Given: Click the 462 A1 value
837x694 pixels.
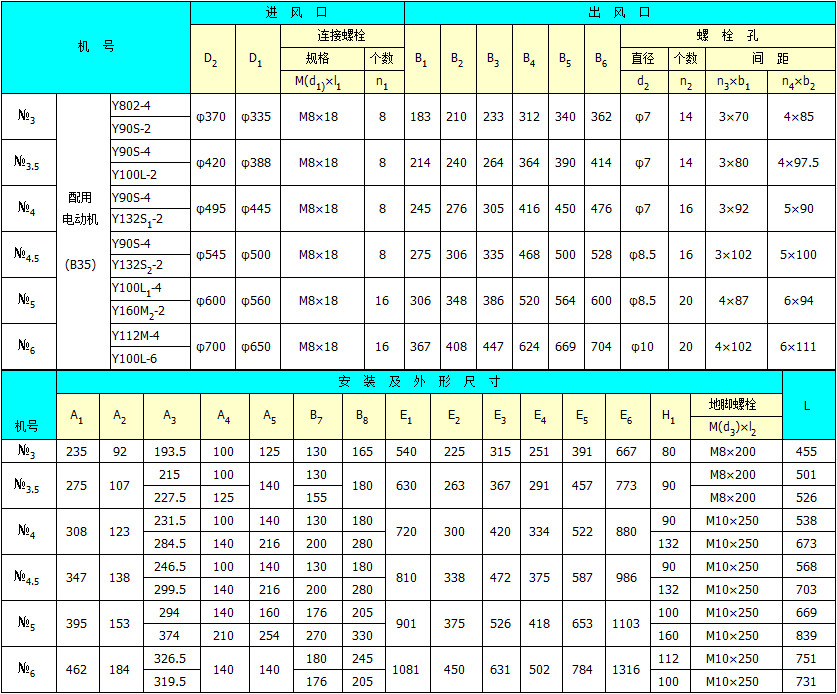Looking at the screenshot, I should 76,669.
